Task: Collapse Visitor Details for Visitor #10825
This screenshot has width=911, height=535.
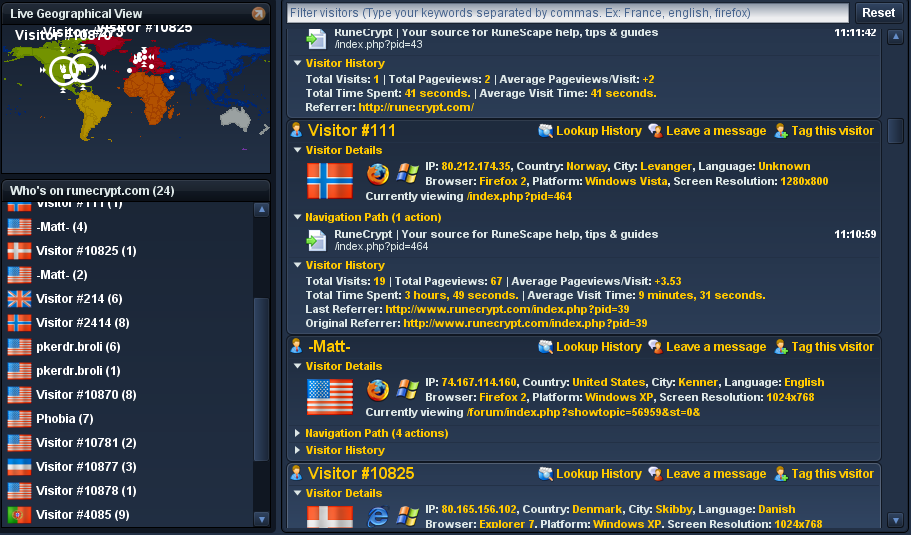Action: click(297, 493)
